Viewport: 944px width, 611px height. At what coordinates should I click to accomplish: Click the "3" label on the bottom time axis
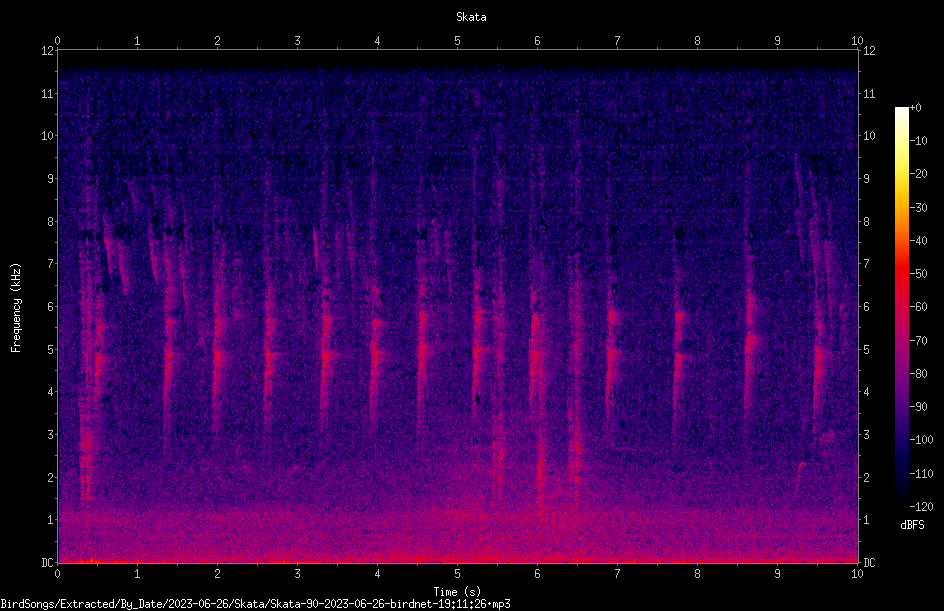click(x=297, y=574)
